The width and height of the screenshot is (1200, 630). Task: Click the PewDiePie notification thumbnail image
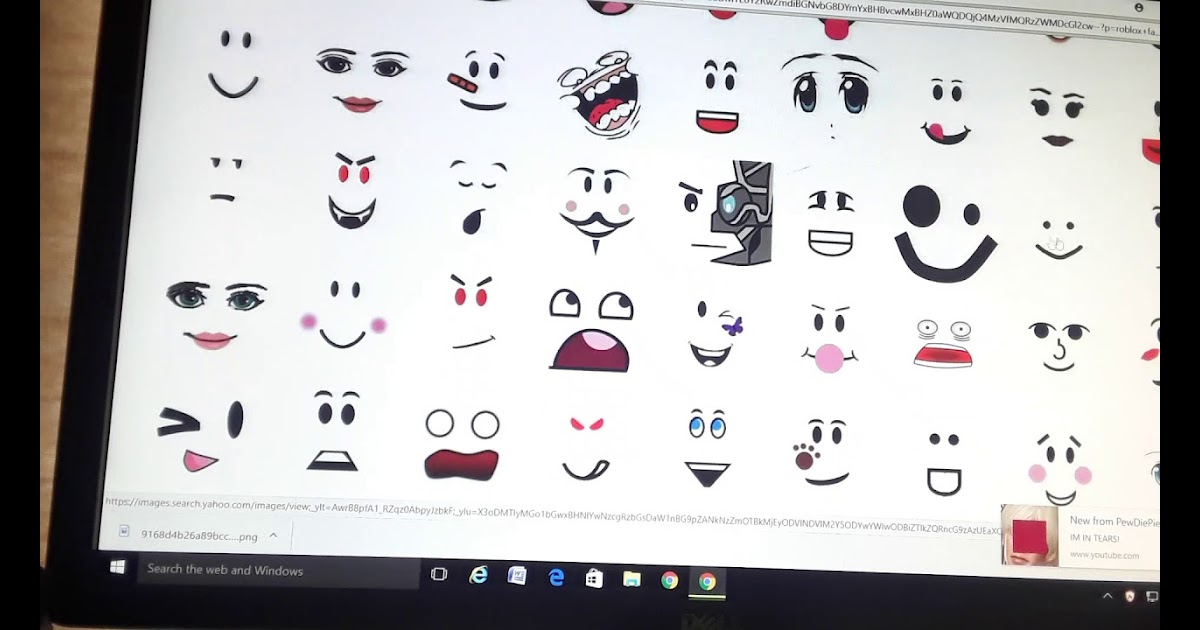[x=1029, y=536]
